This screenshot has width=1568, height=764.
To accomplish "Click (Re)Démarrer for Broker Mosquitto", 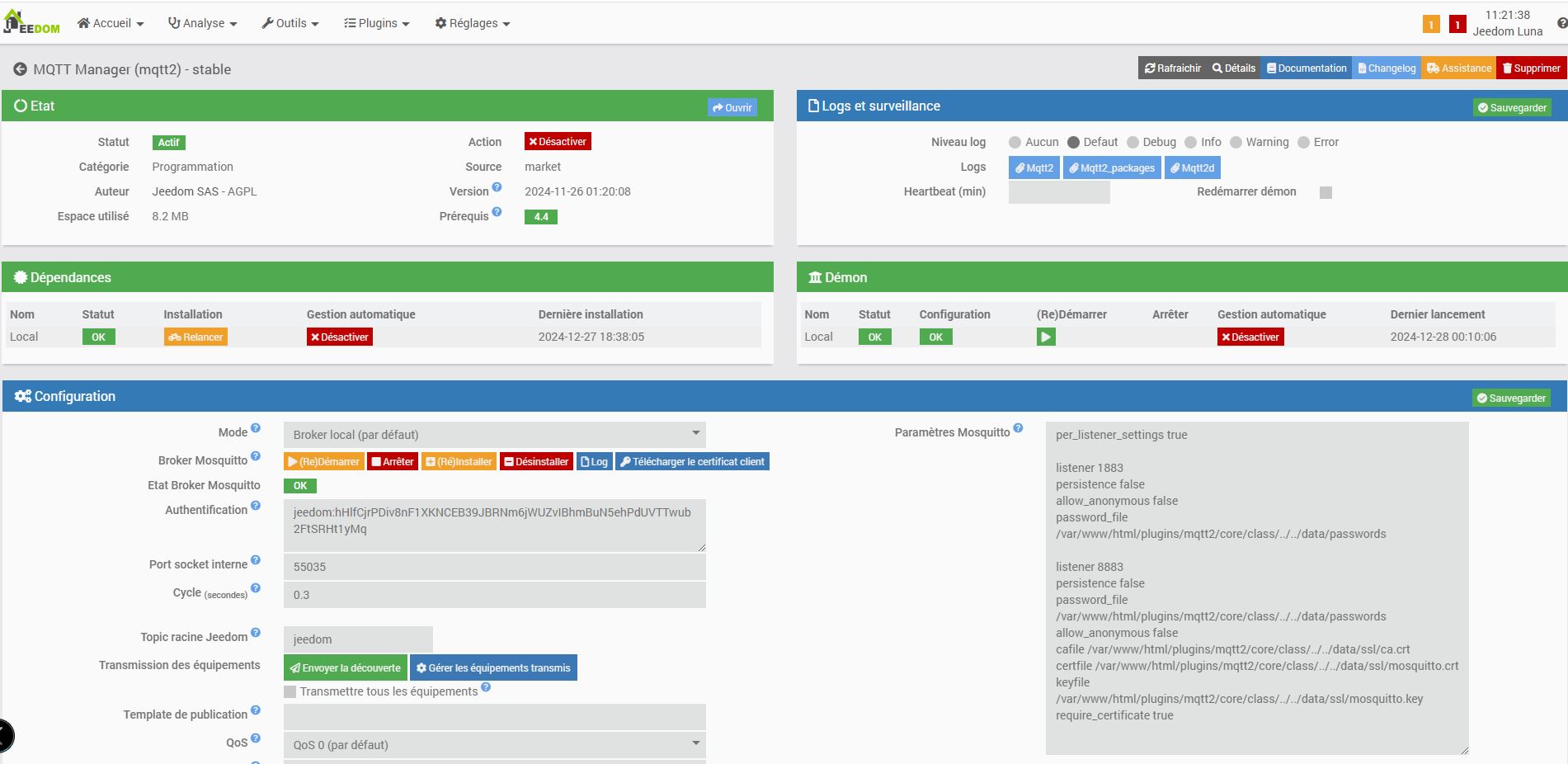I will point(324,461).
